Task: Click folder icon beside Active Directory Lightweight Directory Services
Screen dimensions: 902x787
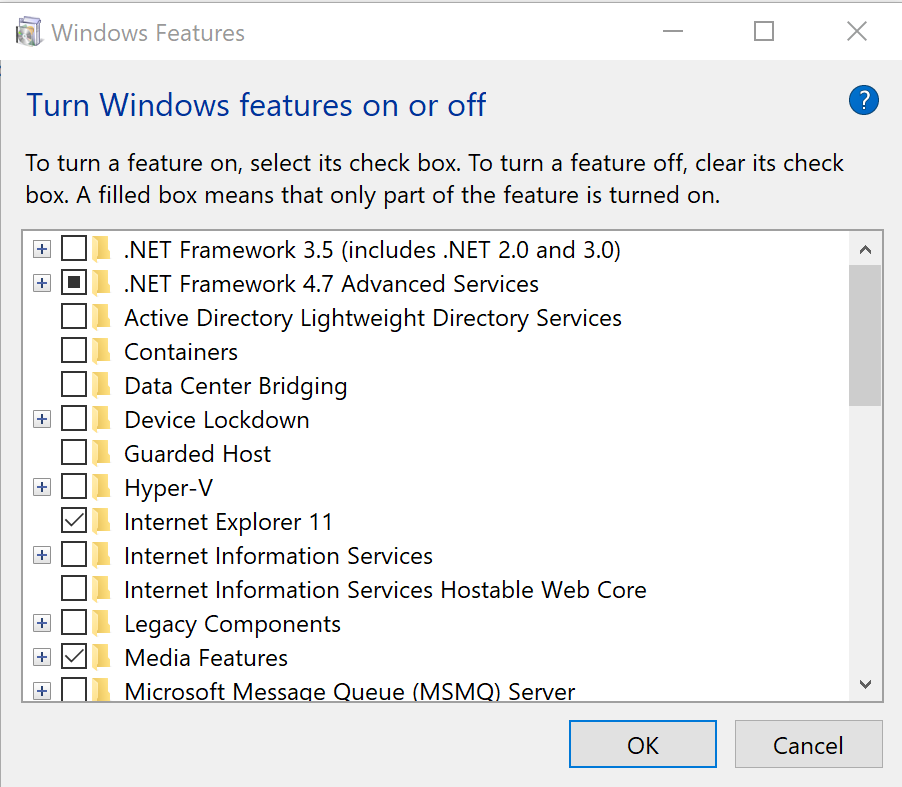Action: (x=102, y=317)
